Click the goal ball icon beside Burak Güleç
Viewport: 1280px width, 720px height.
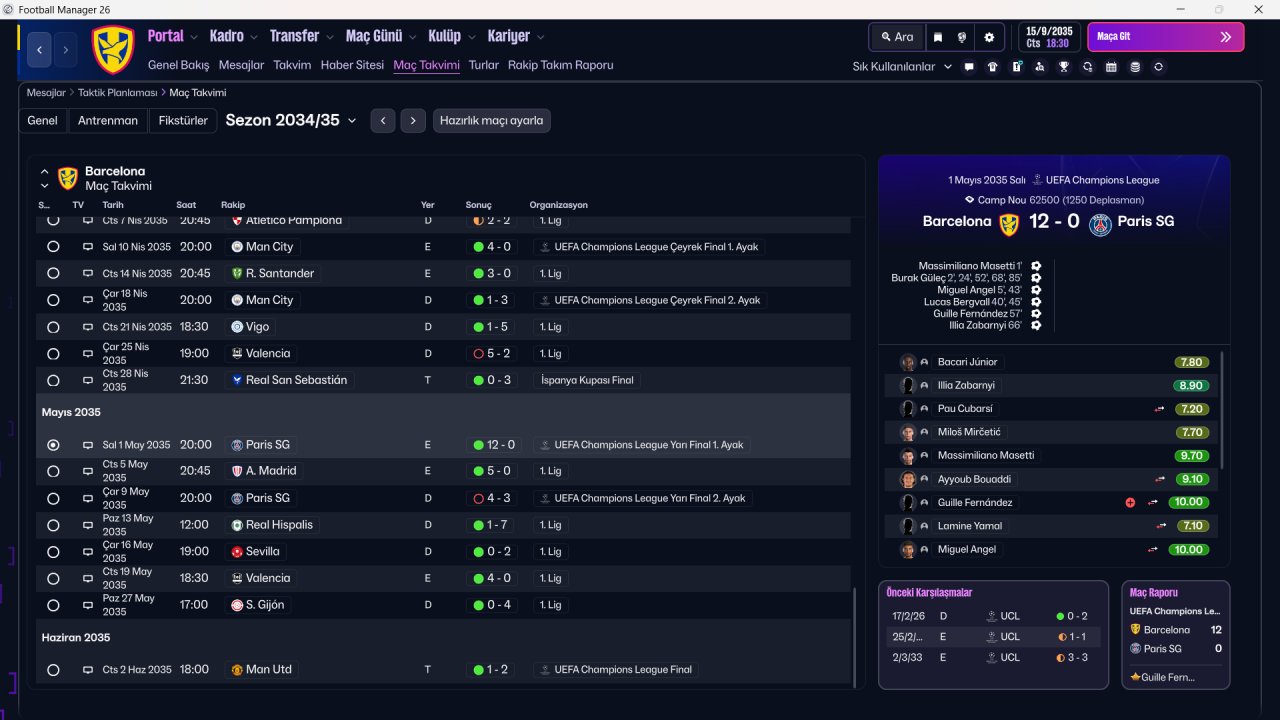click(x=1036, y=278)
